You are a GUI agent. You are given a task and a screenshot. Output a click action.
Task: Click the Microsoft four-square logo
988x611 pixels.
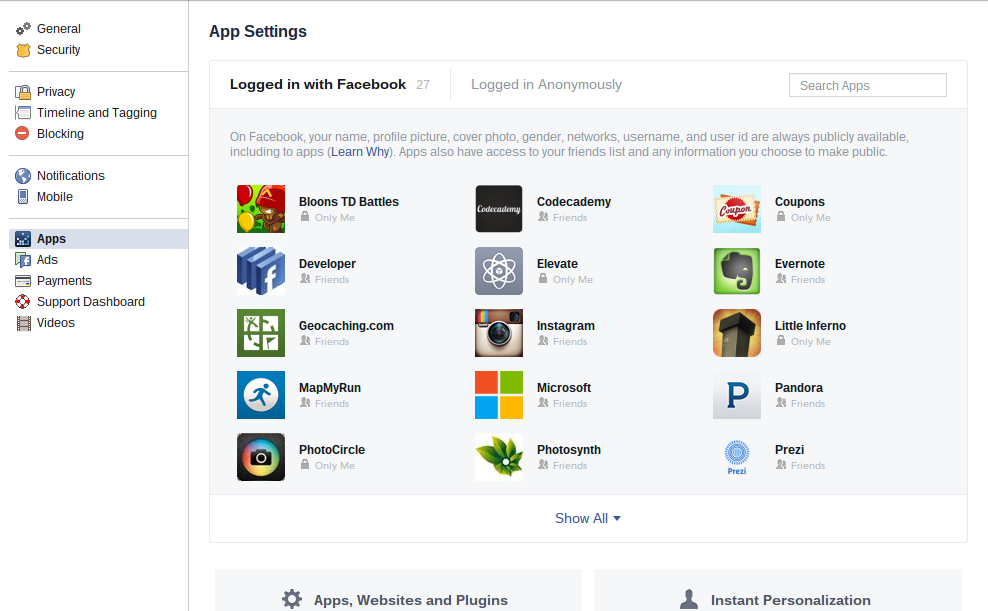tap(499, 395)
